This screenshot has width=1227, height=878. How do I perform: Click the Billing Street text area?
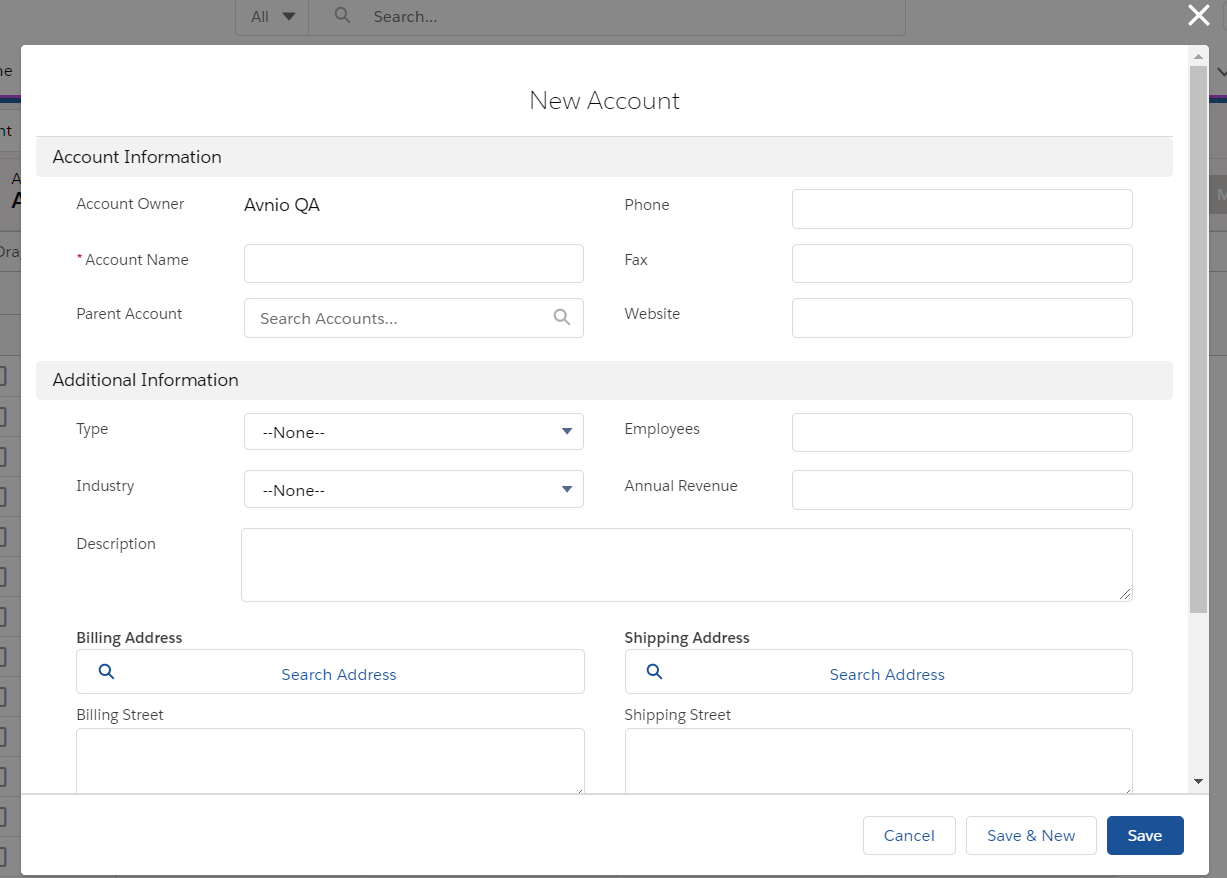330,760
